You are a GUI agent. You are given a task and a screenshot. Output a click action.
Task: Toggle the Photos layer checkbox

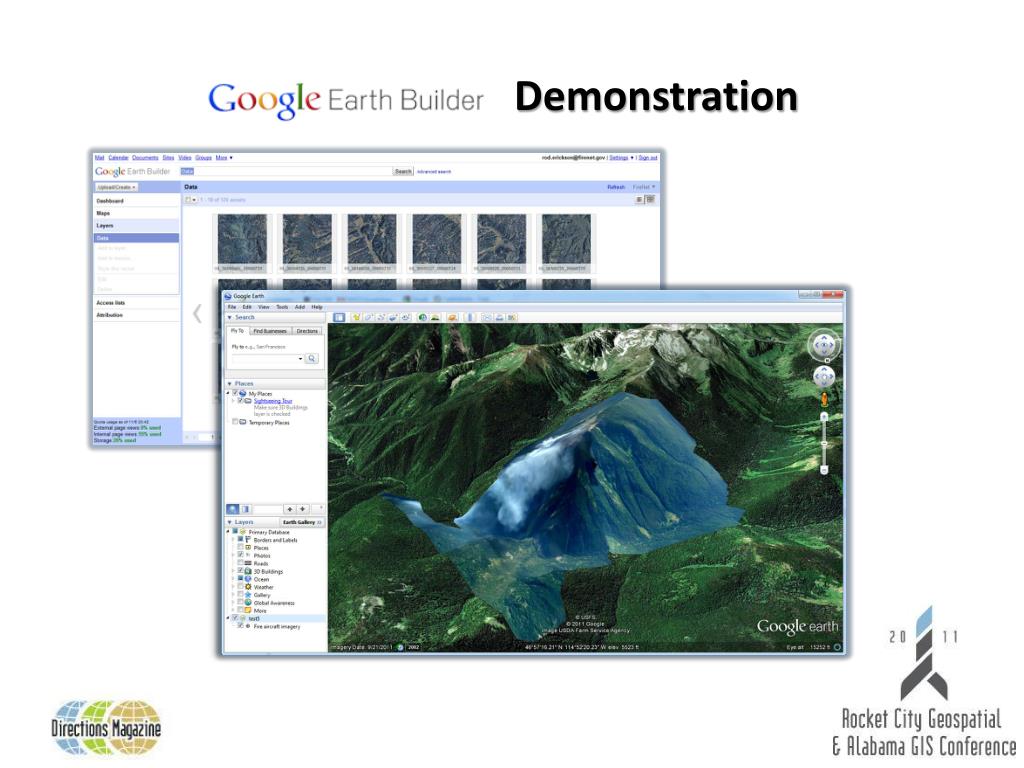(240, 554)
